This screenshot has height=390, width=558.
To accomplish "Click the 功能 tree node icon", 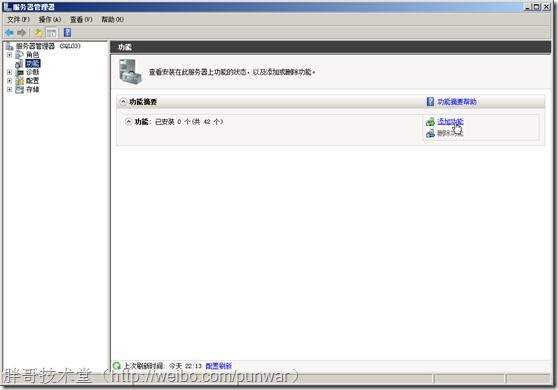I will [x=19, y=64].
